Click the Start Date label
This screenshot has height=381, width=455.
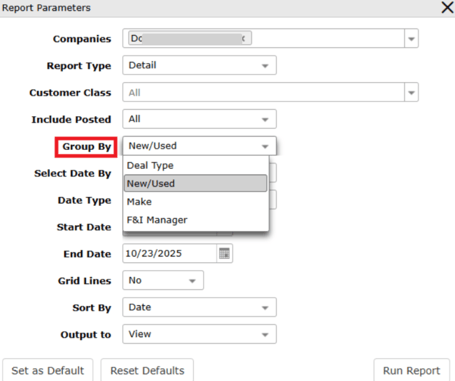[x=84, y=227]
